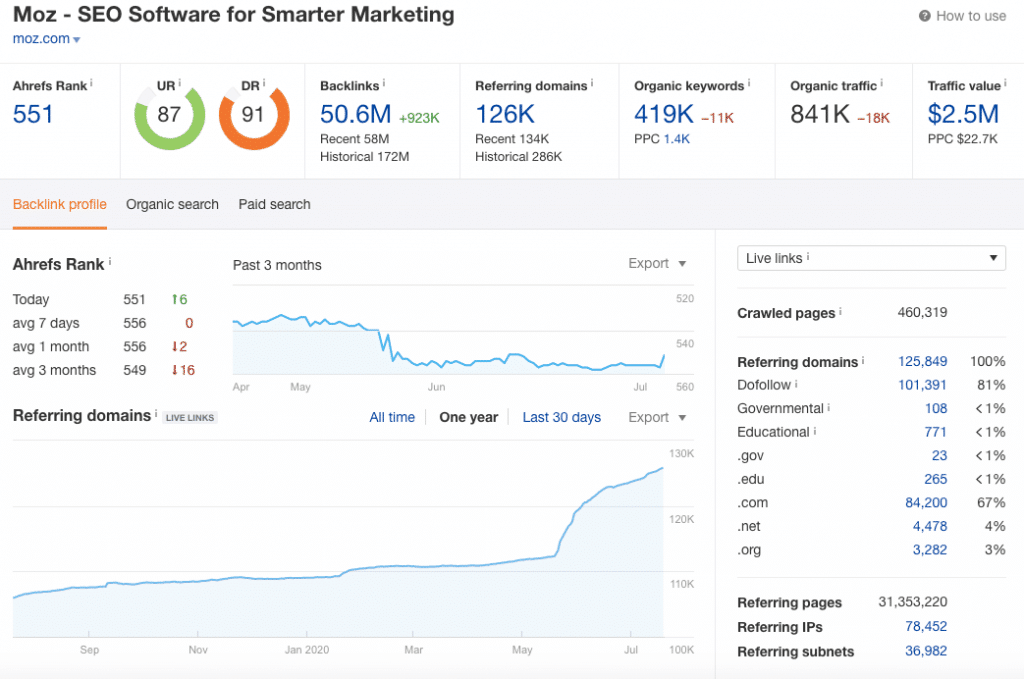The image size is (1024, 679).
Task: Open the 3,282 .org count
Action: click(930, 550)
